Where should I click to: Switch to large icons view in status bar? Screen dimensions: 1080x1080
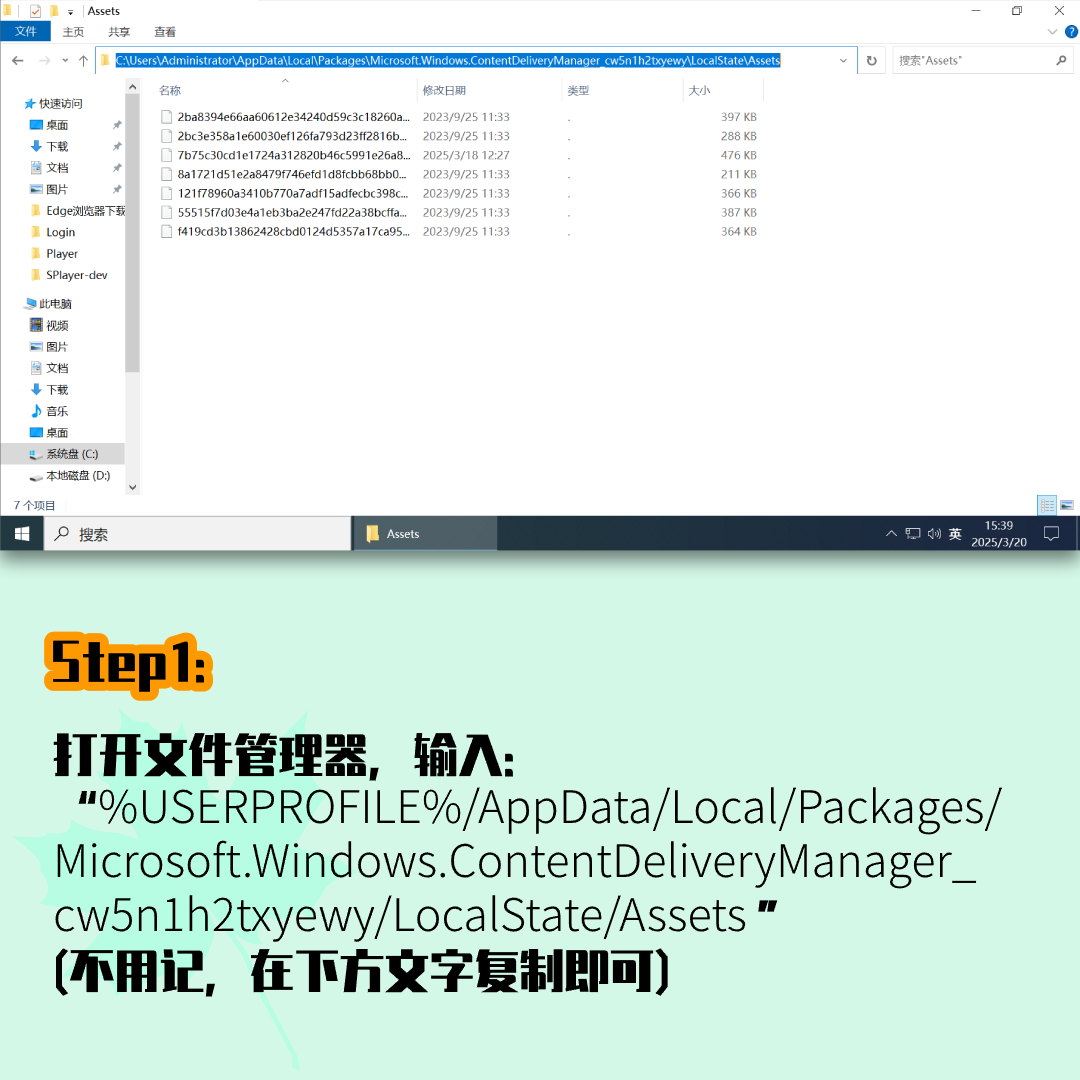1066,505
